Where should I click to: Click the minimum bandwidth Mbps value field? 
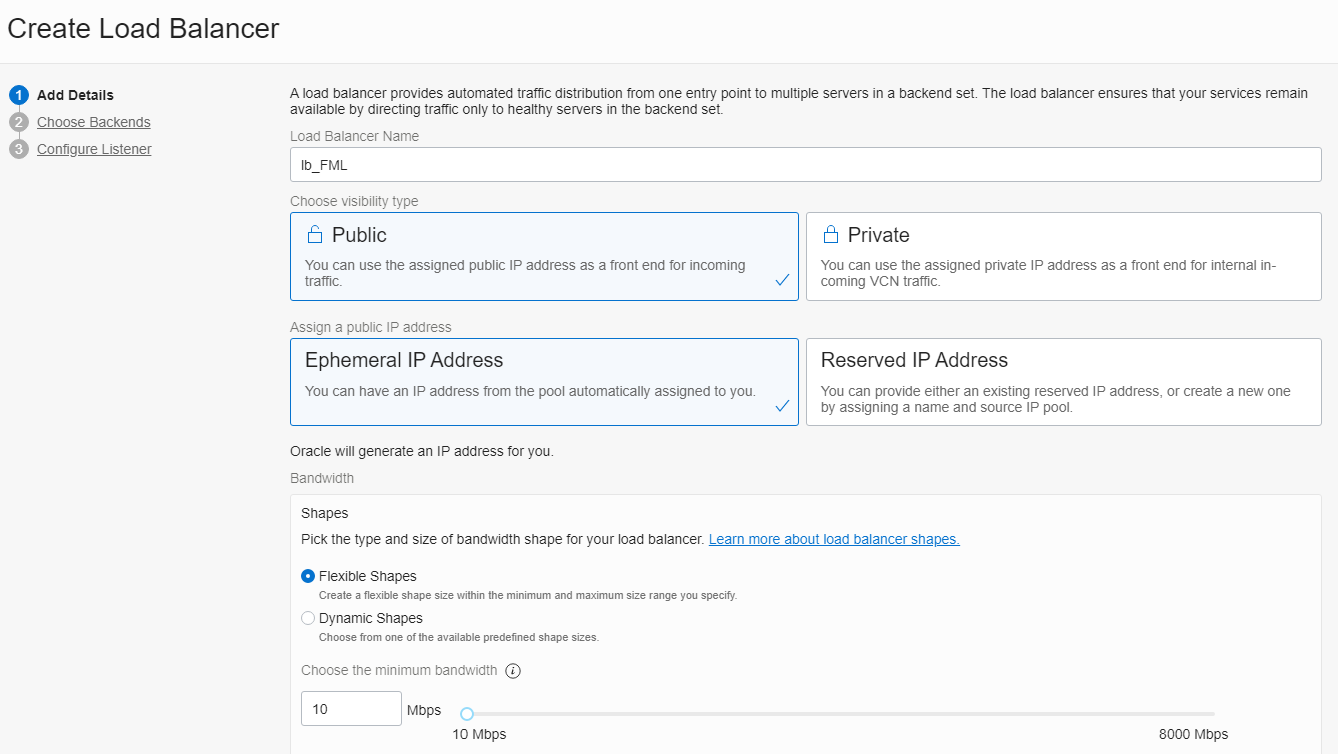click(350, 708)
